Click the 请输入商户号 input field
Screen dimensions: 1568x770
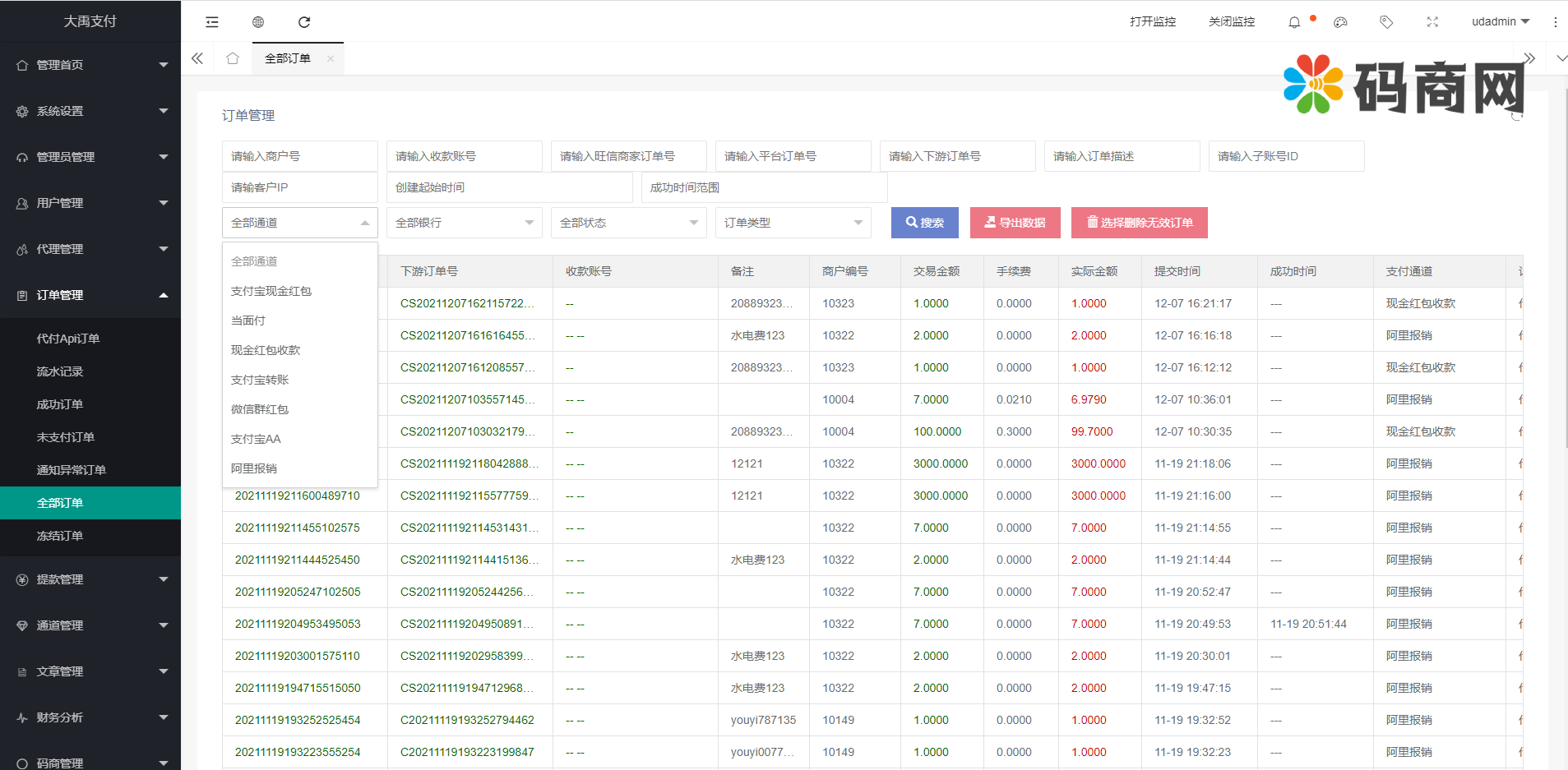tap(299, 156)
